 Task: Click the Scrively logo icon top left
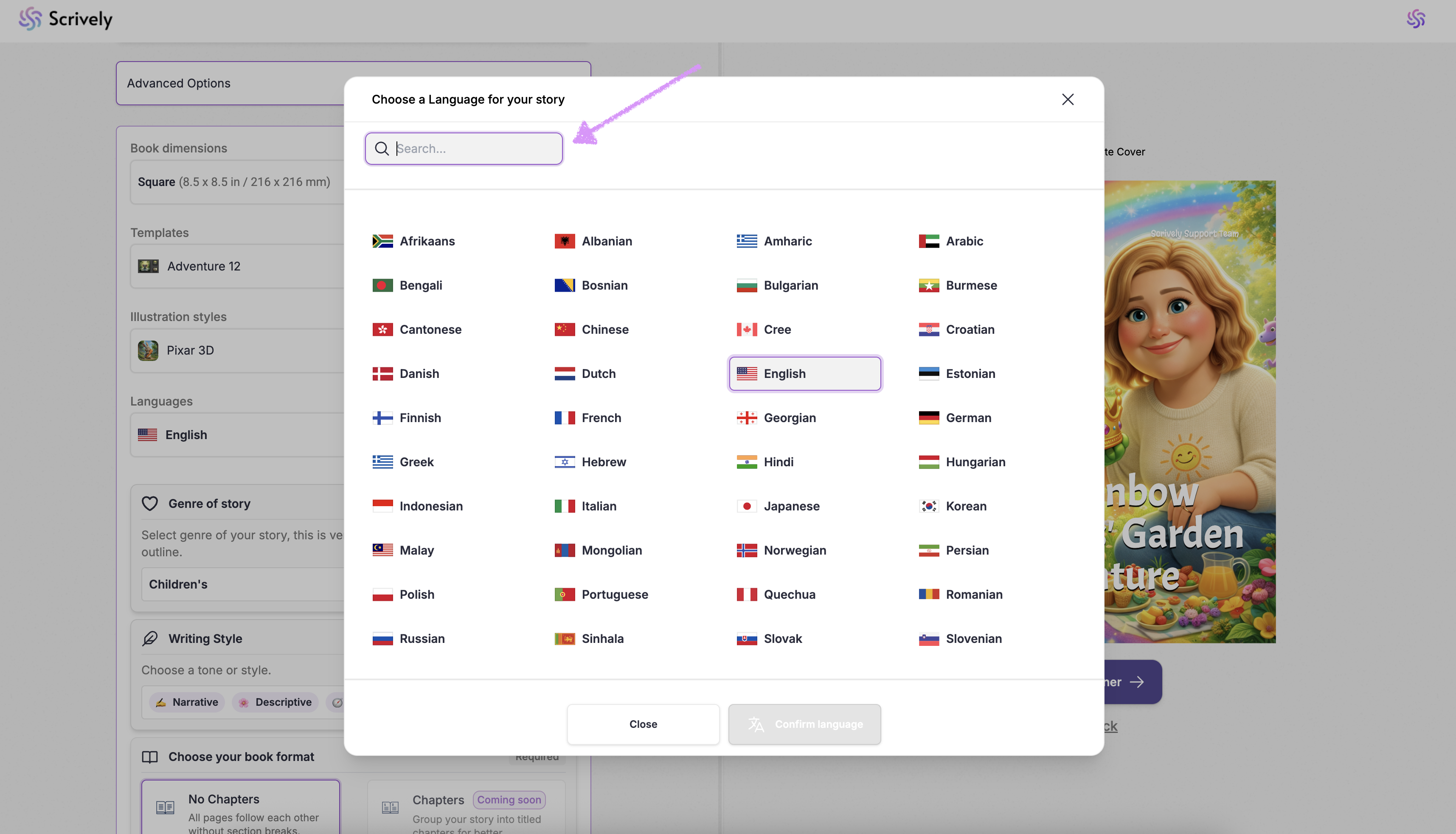30,19
